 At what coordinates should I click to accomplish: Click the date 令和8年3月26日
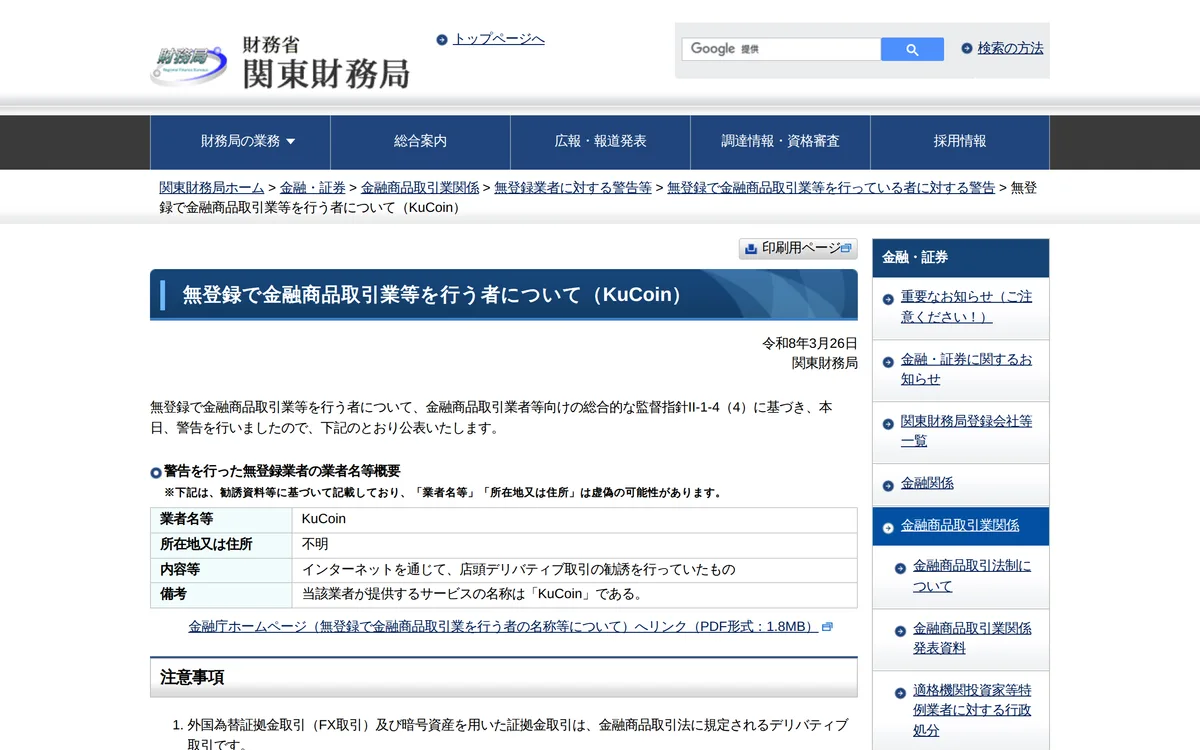coord(810,343)
